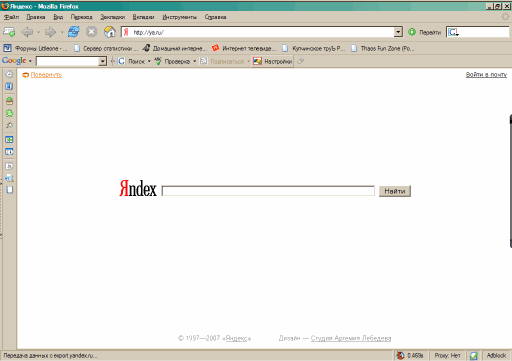The width and height of the screenshot is (512, 361).
Task: Open the Вид menu
Action: coord(58,17)
